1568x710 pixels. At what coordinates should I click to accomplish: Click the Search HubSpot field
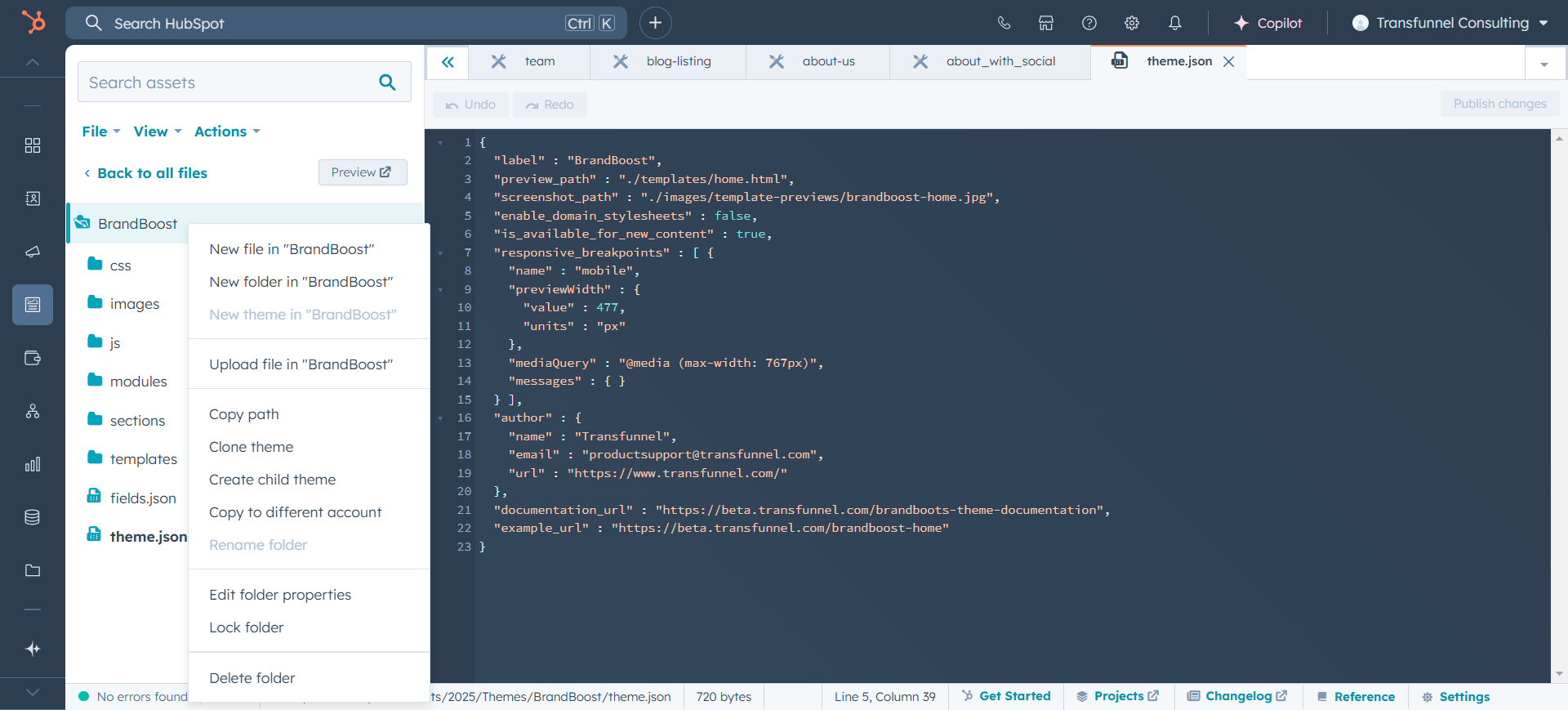tap(346, 23)
